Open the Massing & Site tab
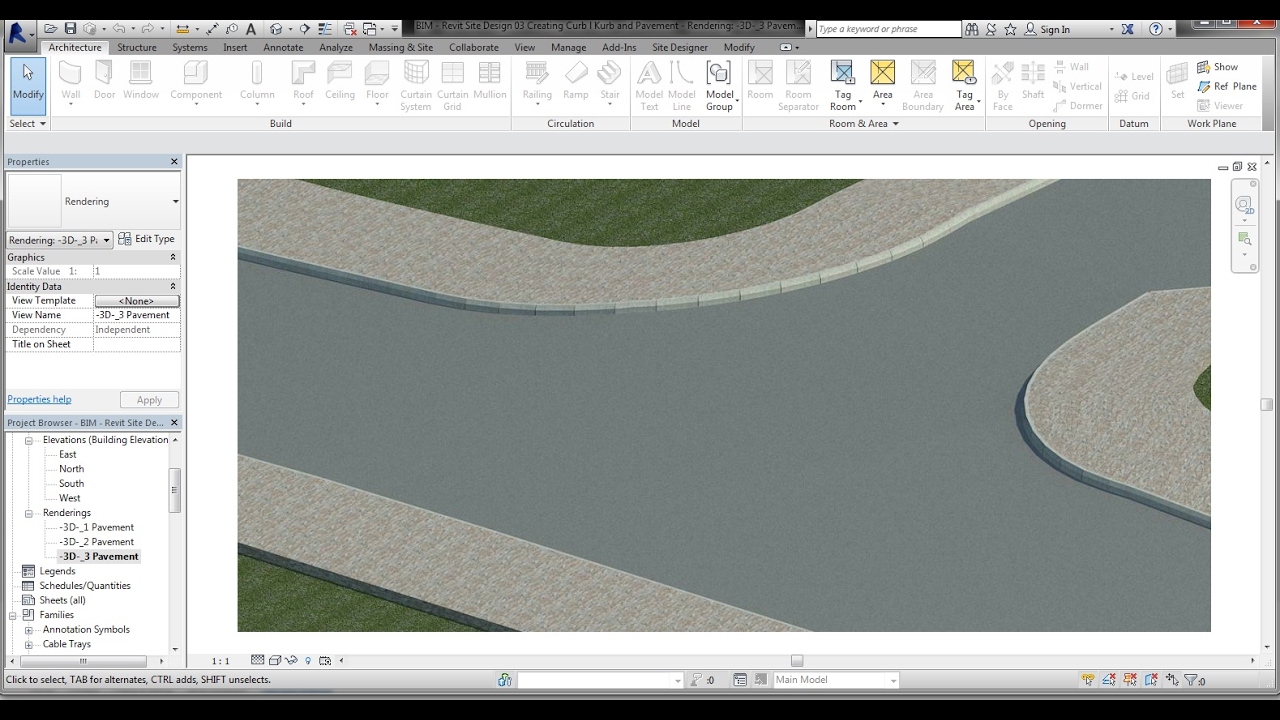Viewport: 1280px width, 720px height. point(400,47)
